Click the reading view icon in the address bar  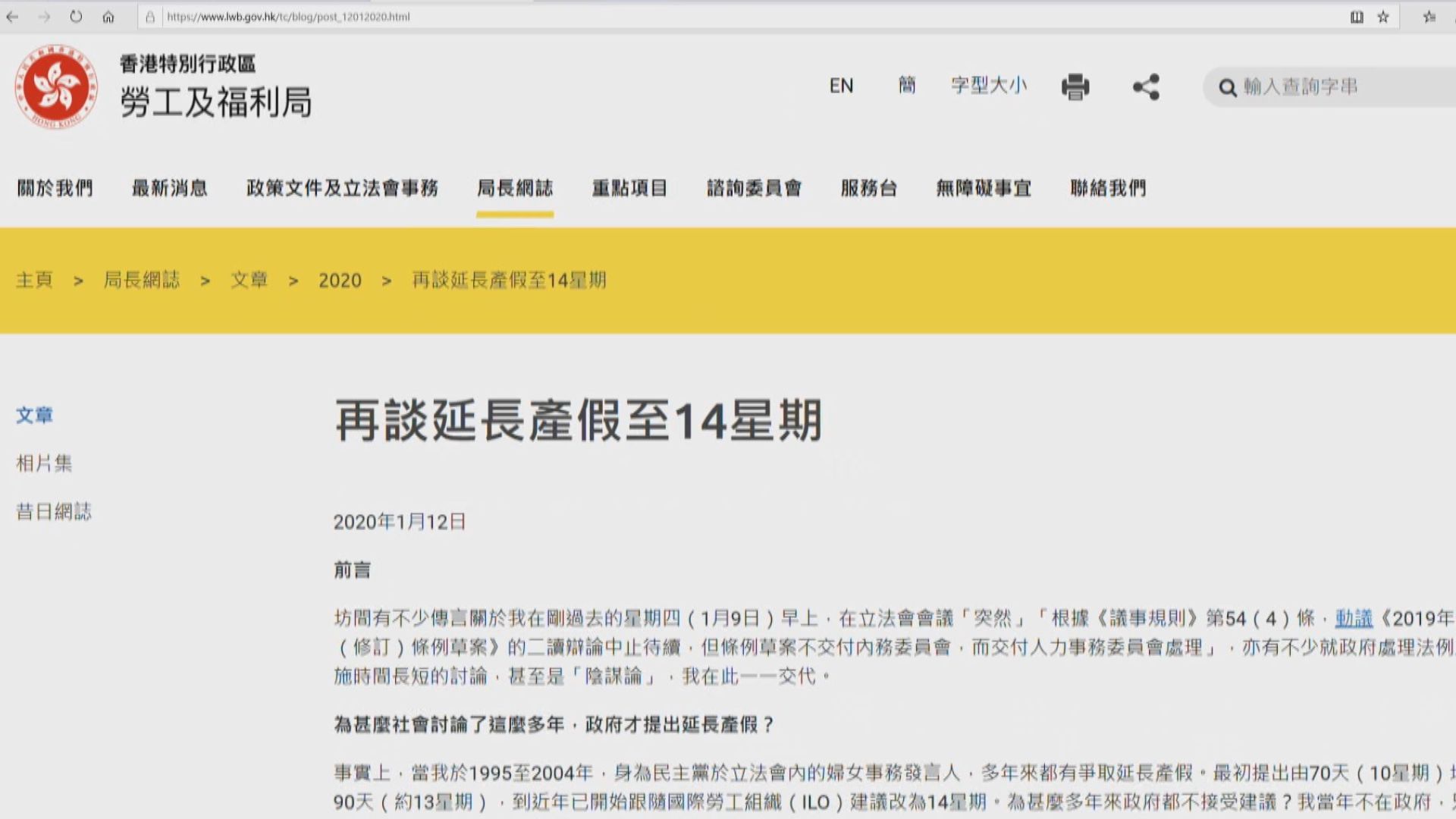click(1357, 17)
